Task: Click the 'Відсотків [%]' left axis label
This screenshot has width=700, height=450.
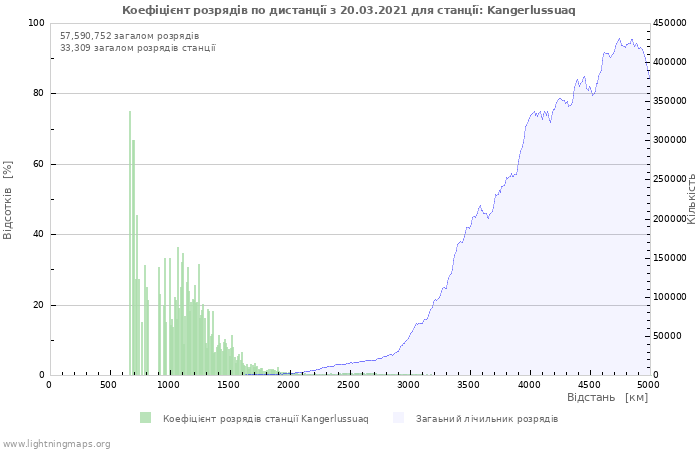Action: (x=9, y=199)
